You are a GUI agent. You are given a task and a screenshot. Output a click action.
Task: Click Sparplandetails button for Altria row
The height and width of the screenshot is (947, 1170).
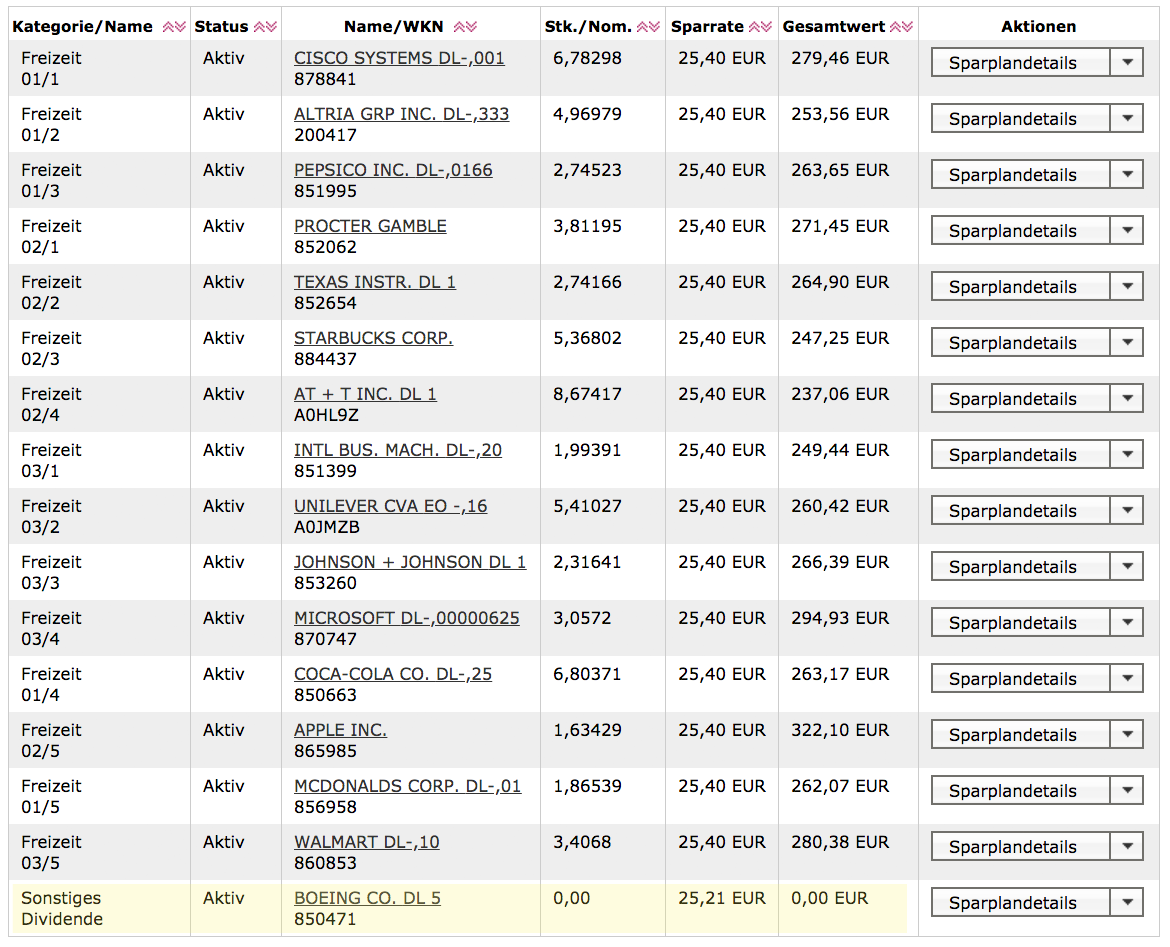(x=1020, y=119)
